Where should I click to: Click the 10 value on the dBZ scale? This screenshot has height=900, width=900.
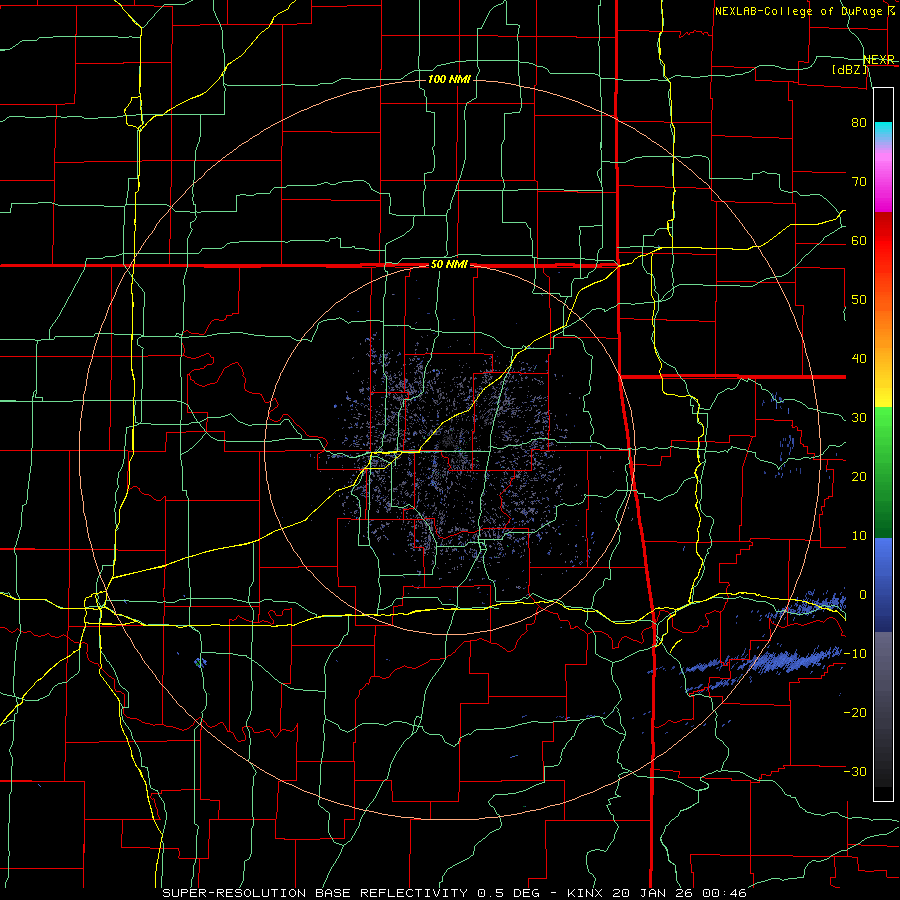click(x=859, y=536)
